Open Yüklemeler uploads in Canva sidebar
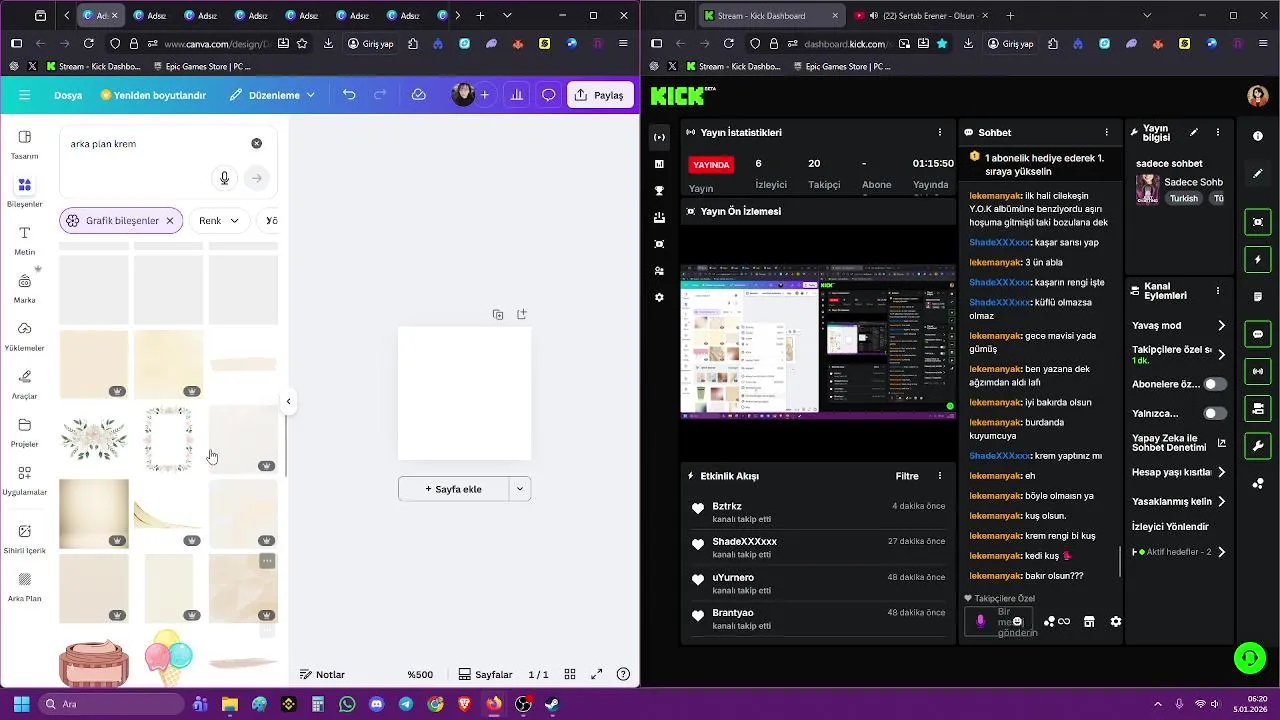 pyautogui.click(x=25, y=336)
